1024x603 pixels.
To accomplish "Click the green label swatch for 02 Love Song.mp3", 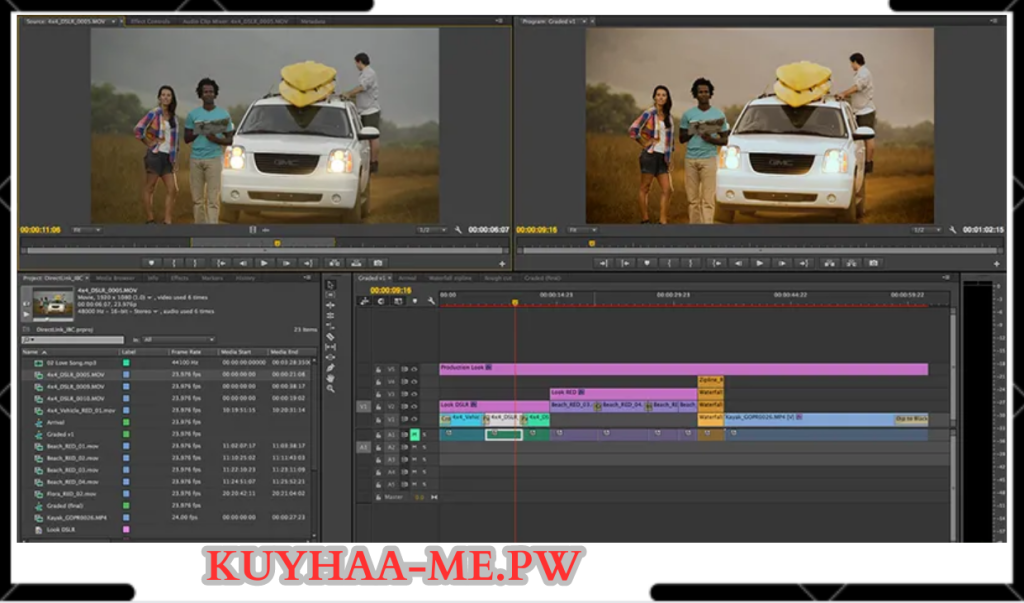I will [x=126, y=363].
